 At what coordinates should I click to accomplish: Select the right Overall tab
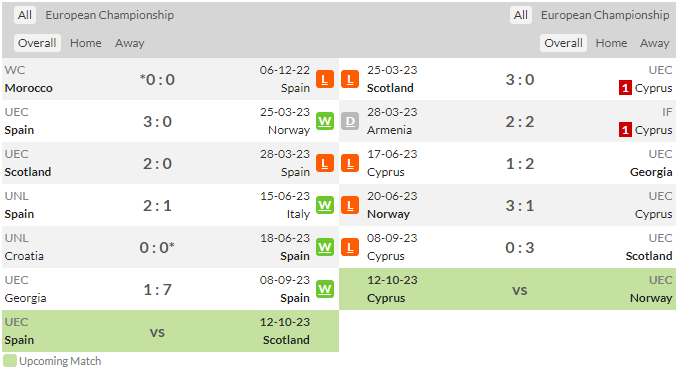coord(563,43)
